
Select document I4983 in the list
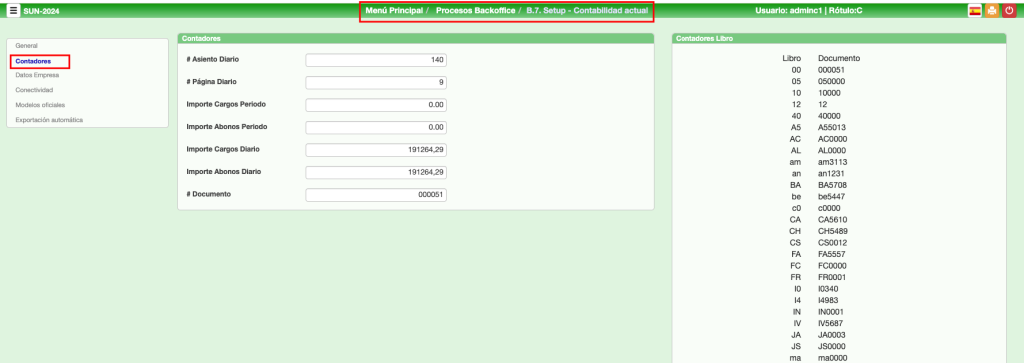[828, 300]
